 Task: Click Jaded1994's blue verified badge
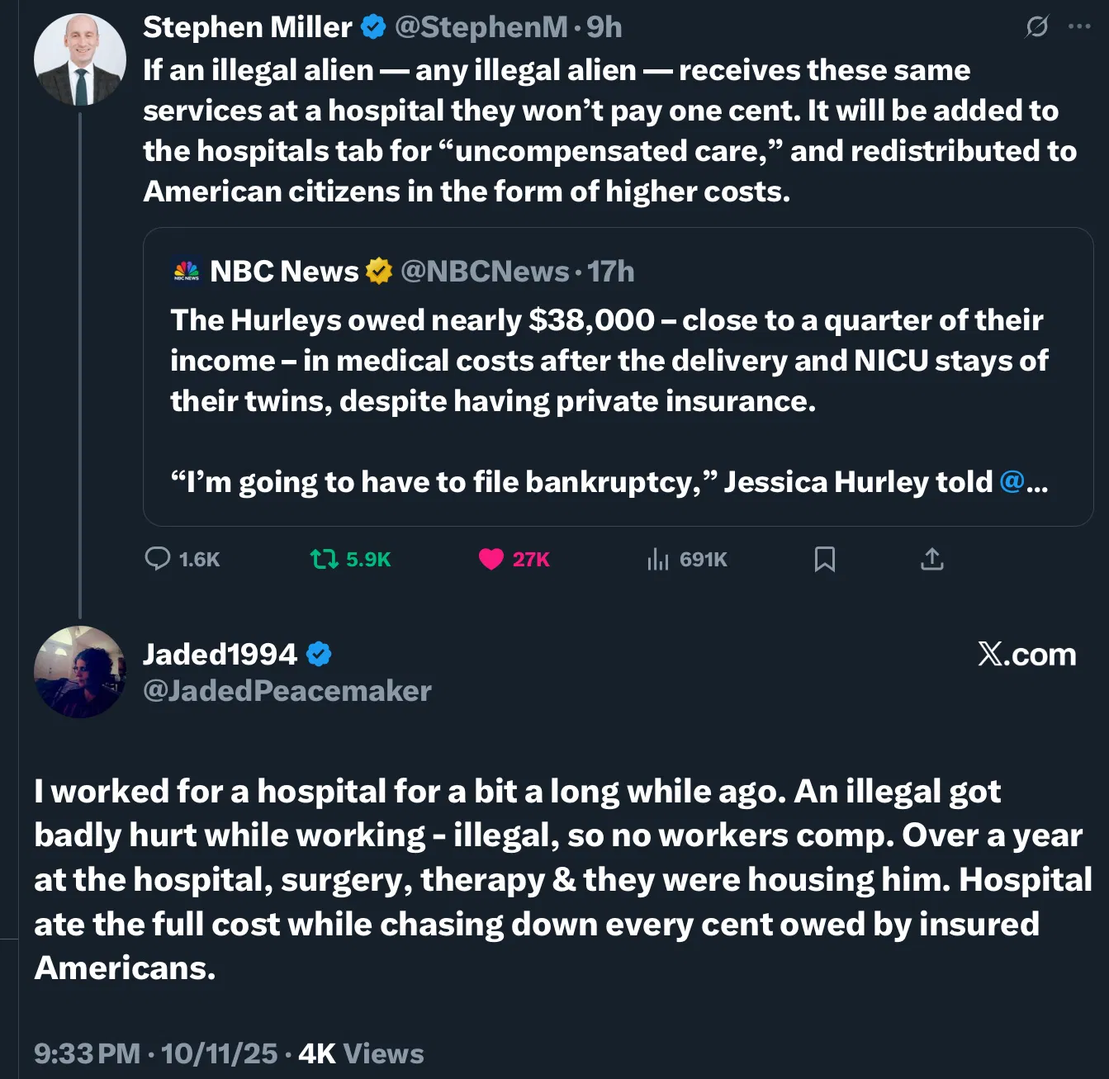click(x=318, y=654)
